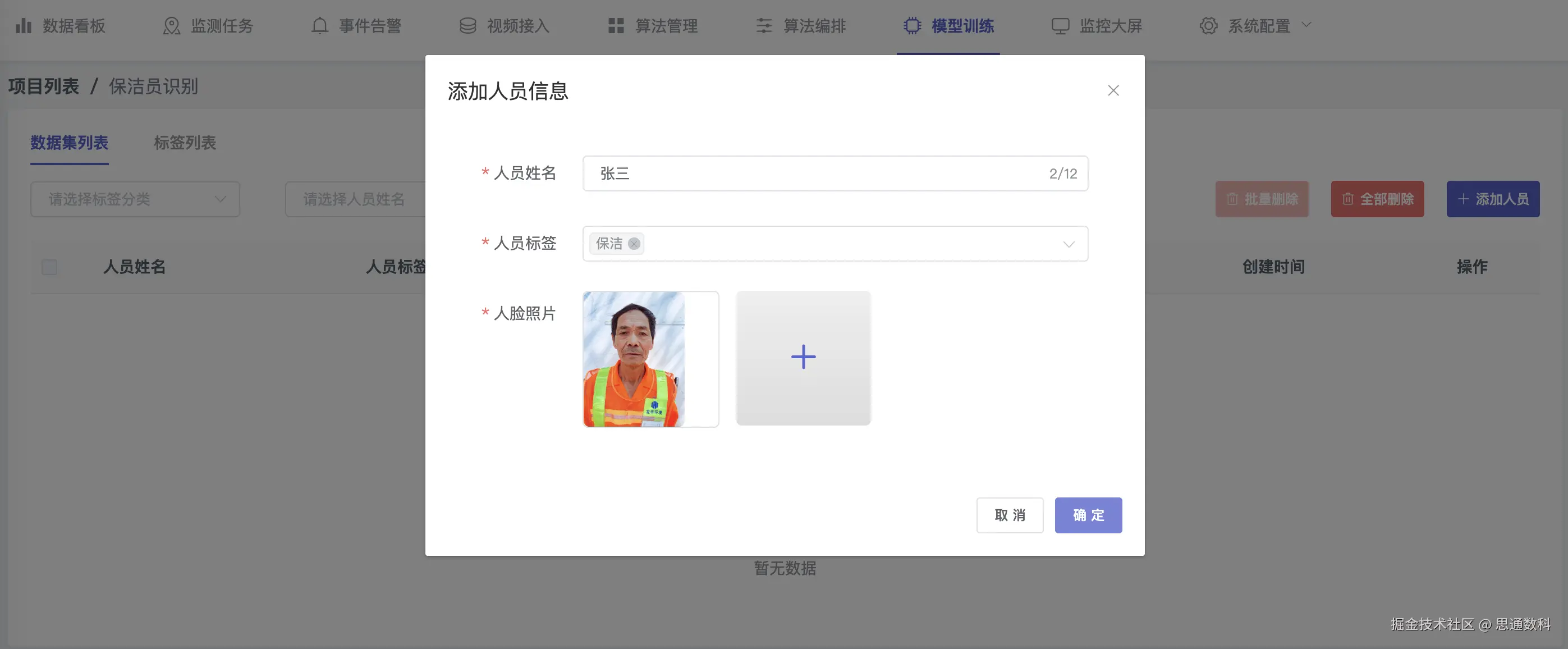Click the 算法编排 sliders icon
Viewport: 1568px width, 649px height.
coord(764,26)
